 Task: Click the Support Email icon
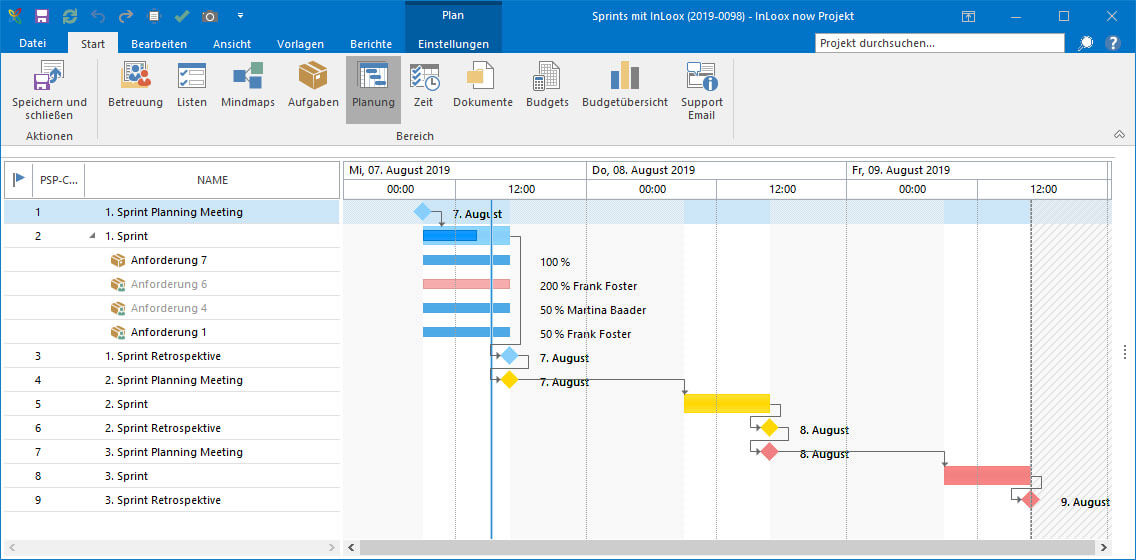point(701,91)
